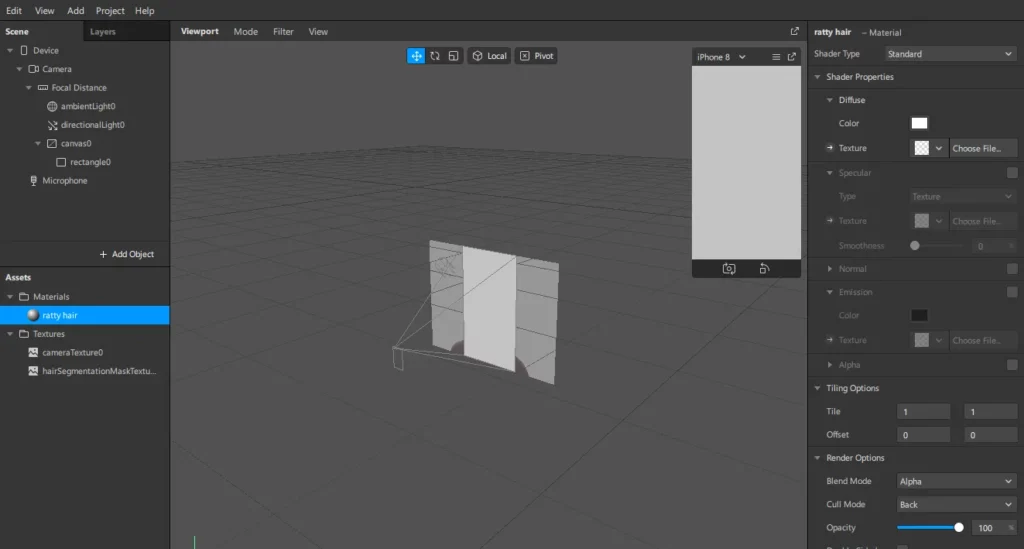1024x549 pixels.
Task: Select the rotate tool in viewport toolbar
Action: [435, 56]
